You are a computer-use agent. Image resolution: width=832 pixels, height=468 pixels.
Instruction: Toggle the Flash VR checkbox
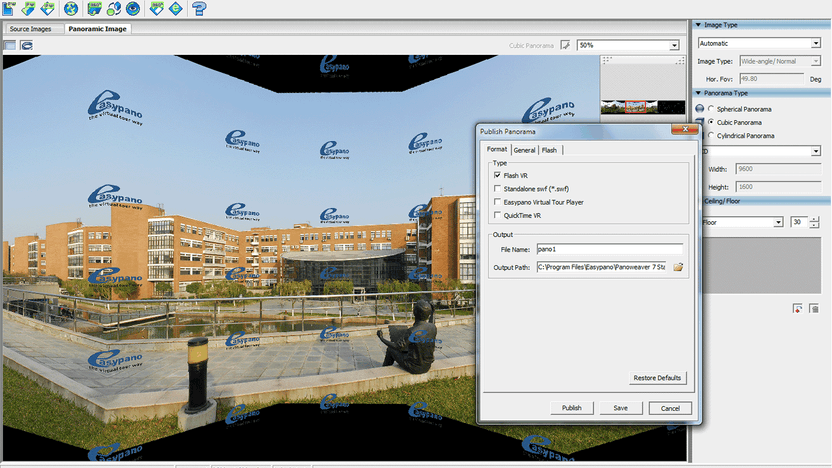(497, 175)
